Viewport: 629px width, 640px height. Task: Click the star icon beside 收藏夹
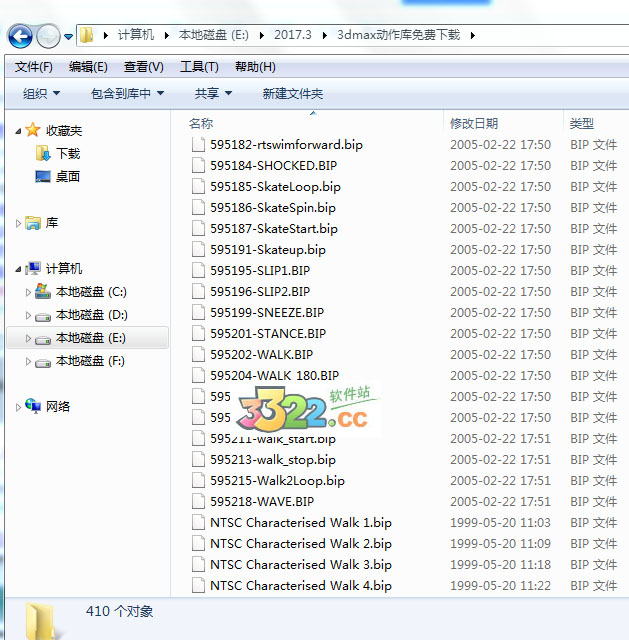coord(33,130)
